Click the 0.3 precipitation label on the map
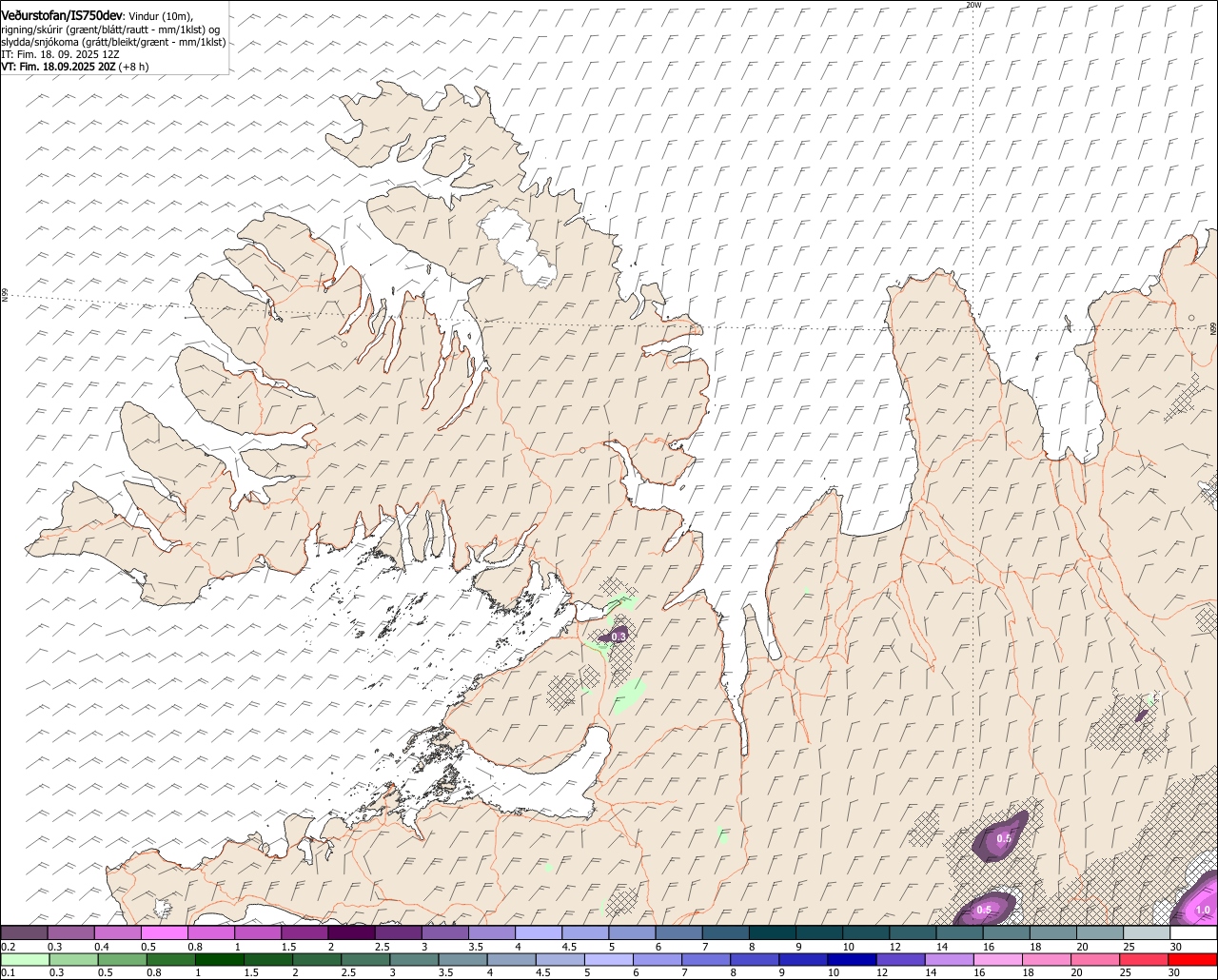1218x980 pixels. coord(619,637)
